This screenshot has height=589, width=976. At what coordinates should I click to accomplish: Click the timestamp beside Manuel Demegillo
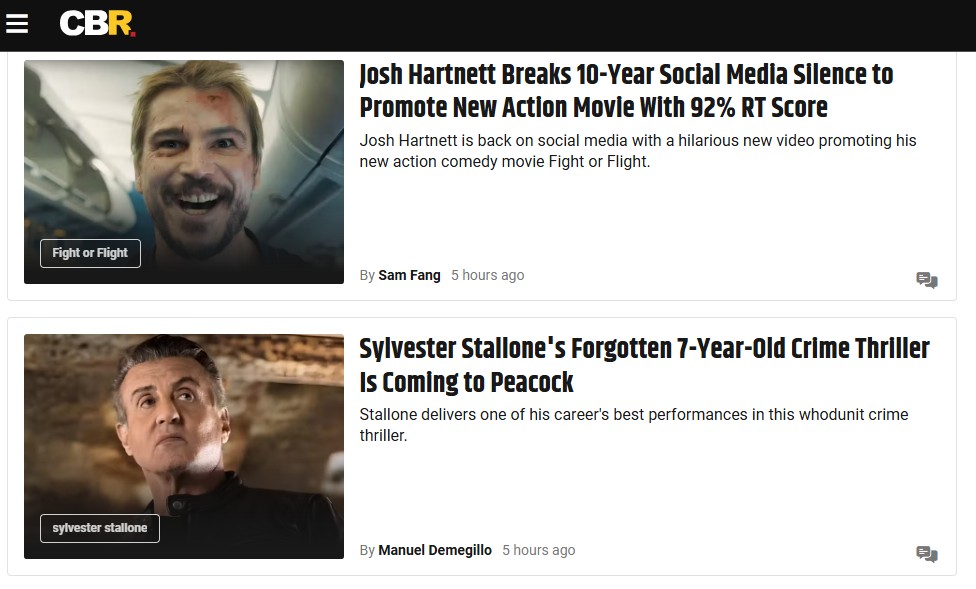point(538,550)
